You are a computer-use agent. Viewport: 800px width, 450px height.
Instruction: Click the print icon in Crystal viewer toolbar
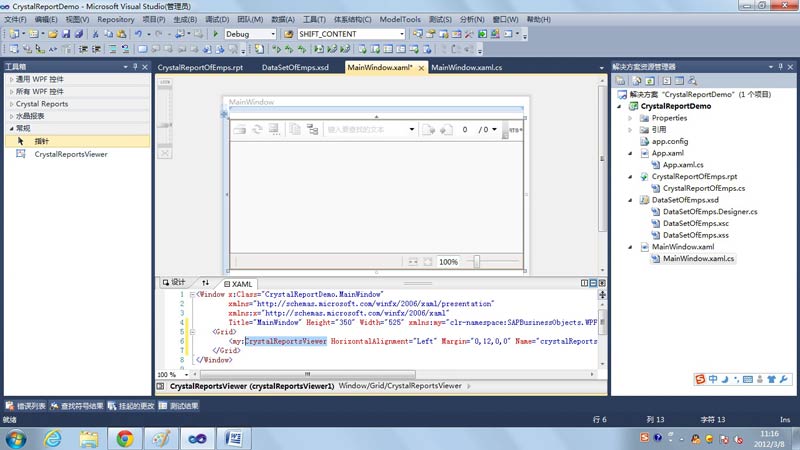coord(239,129)
